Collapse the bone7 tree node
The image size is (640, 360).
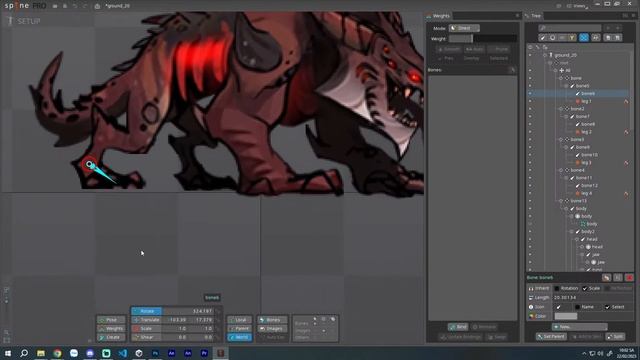[x=566, y=117]
